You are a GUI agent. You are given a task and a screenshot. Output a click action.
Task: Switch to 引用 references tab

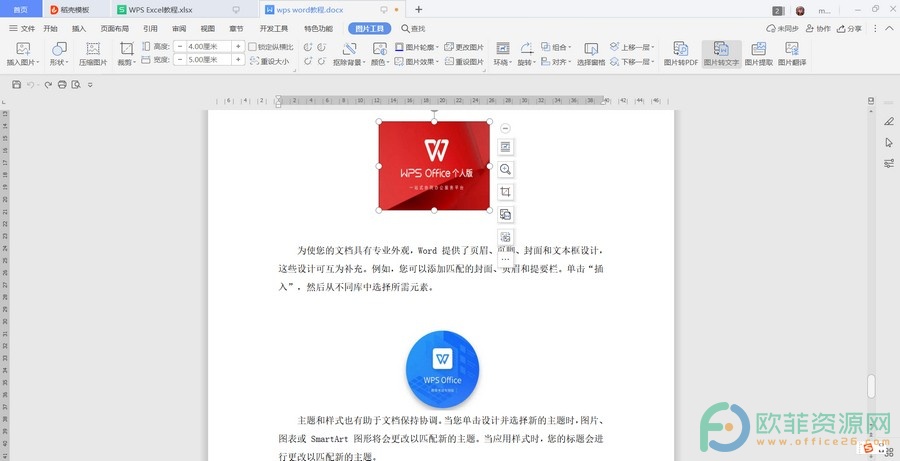point(150,28)
